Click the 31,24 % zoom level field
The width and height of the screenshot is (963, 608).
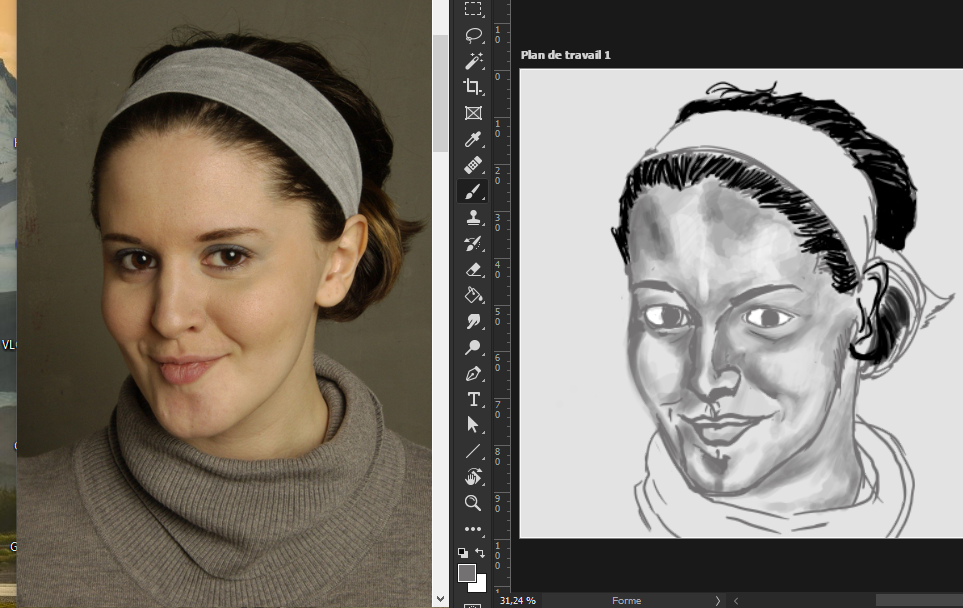pyautogui.click(x=517, y=600)
